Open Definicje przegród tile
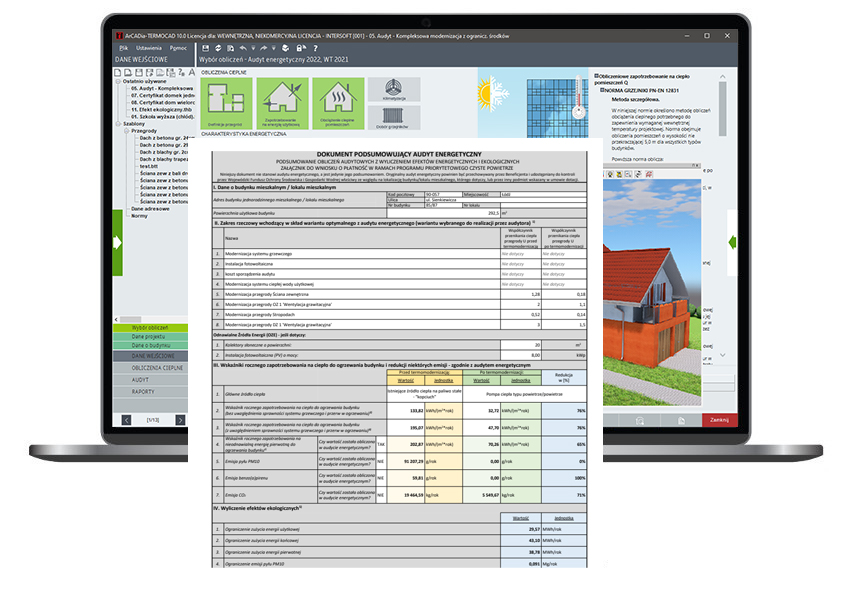 pyautogui.click(x=226, y=103)
